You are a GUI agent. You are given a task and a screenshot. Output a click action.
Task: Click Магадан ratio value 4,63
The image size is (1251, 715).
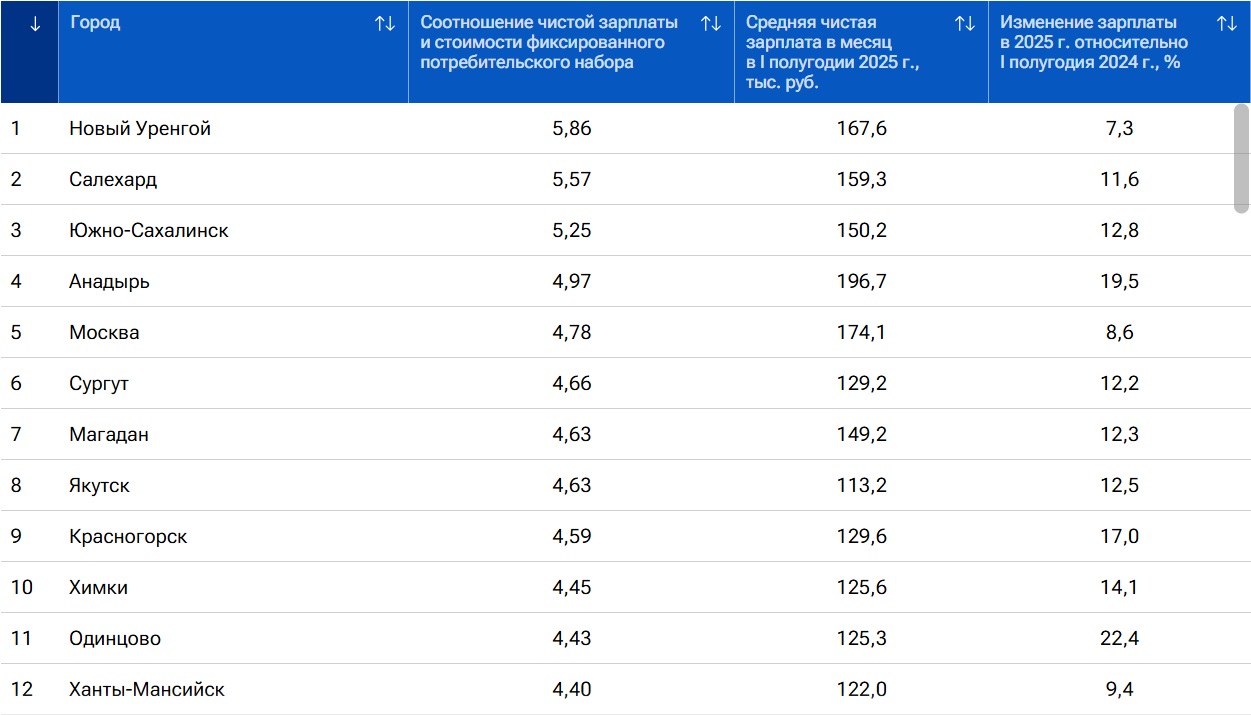pos(571,435)
